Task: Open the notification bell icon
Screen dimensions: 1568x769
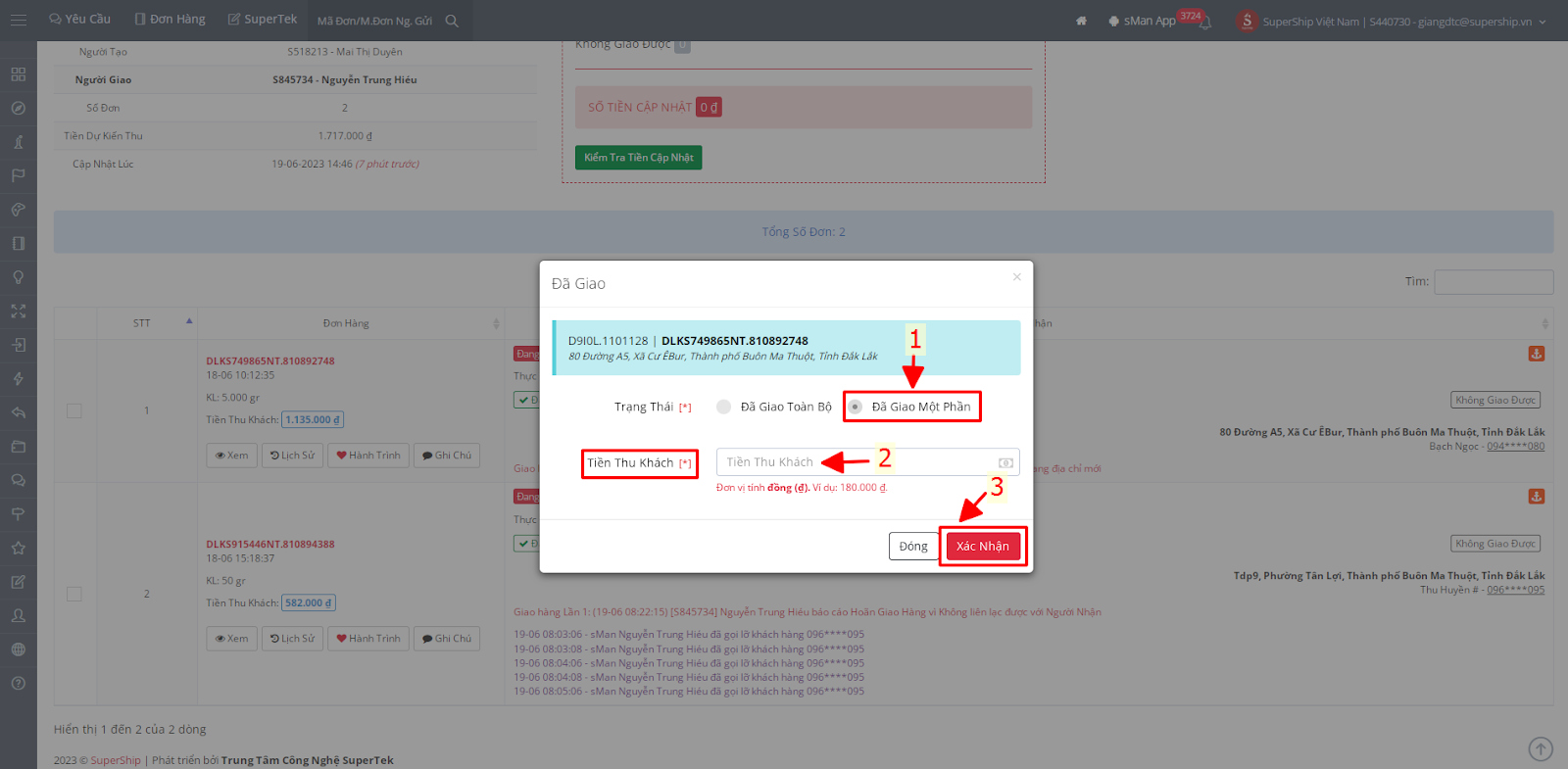Action: click(x=1205, y=23)
